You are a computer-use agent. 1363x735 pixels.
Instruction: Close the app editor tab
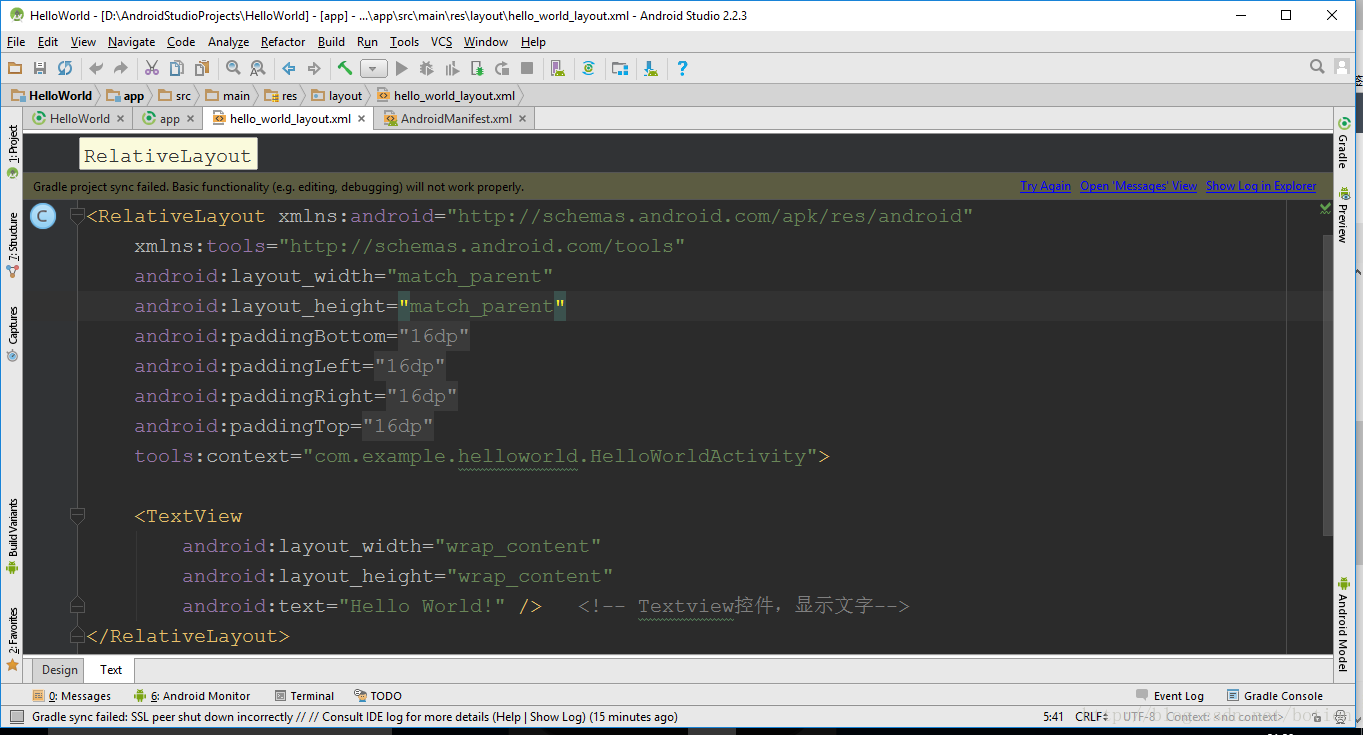tap(191, 118)
